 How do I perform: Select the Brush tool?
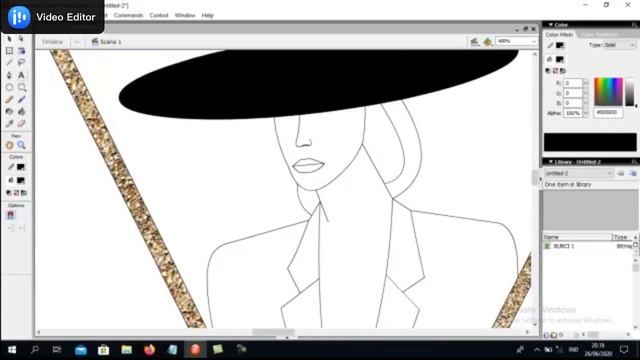pyautogui.click(x=21, y=100)
